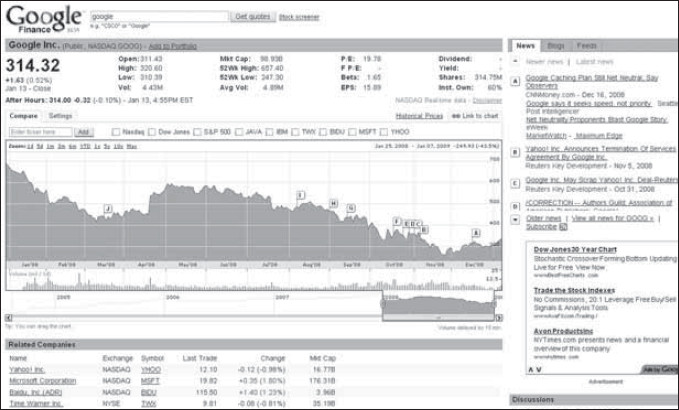Enable the Nasdaq comparison checkbox
Screen dimensions: 679x410
click(x=116, y=132)
